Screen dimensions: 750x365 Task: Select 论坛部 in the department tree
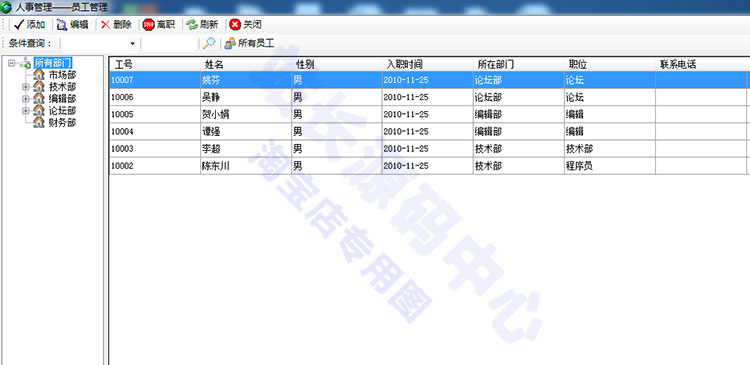click(x=62, y=111)
